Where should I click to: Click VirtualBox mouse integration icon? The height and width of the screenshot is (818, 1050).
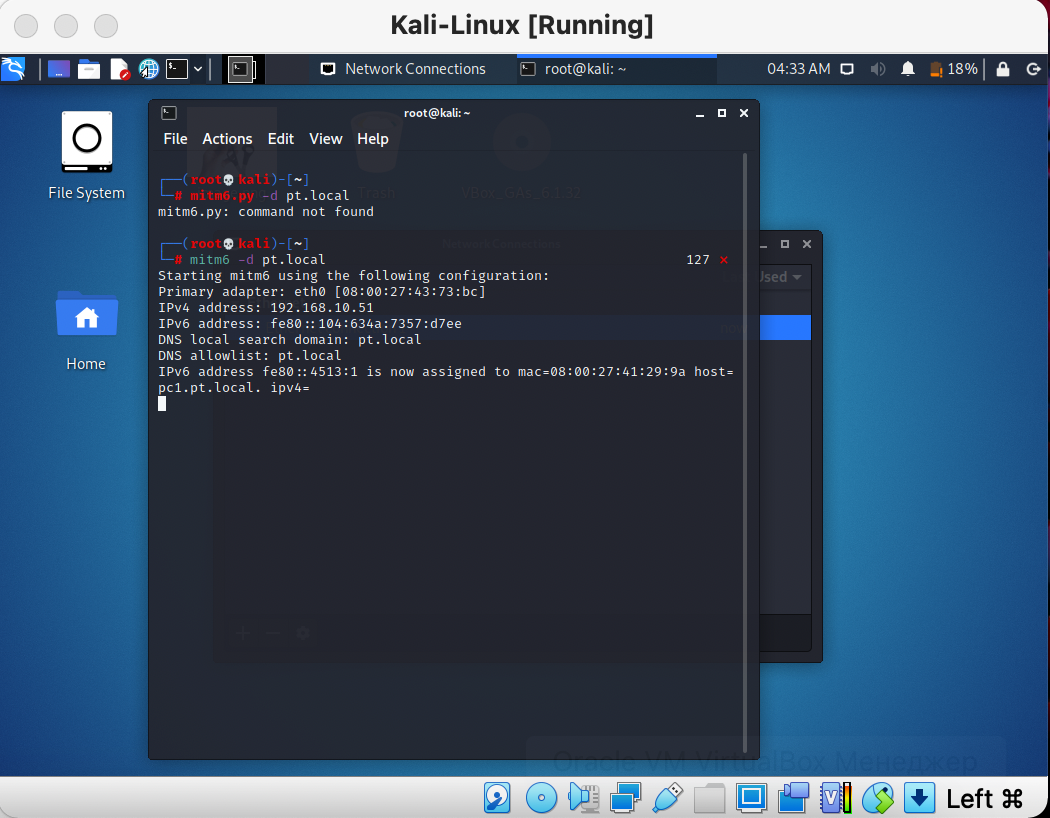(878, 798)
